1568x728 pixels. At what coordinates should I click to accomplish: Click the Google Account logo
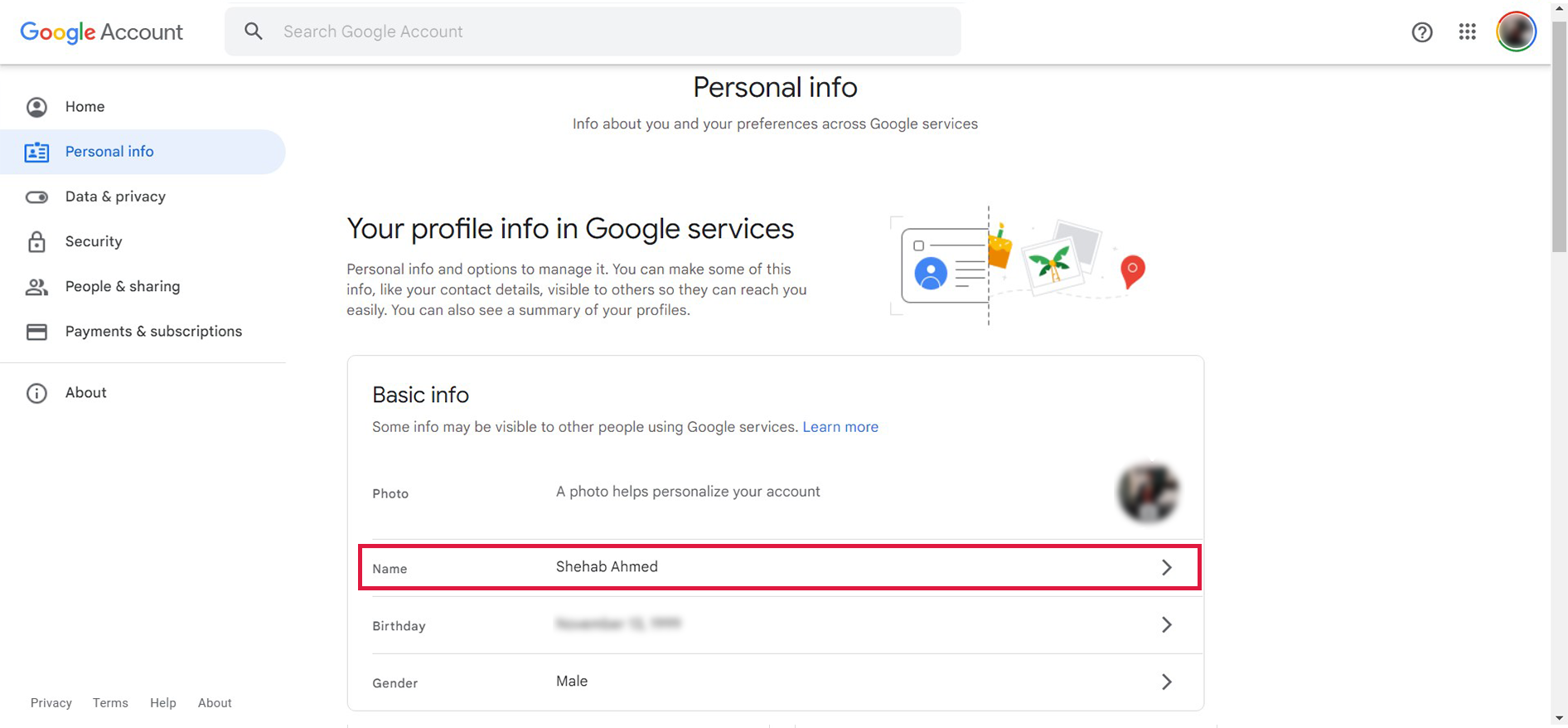[101, 32]
